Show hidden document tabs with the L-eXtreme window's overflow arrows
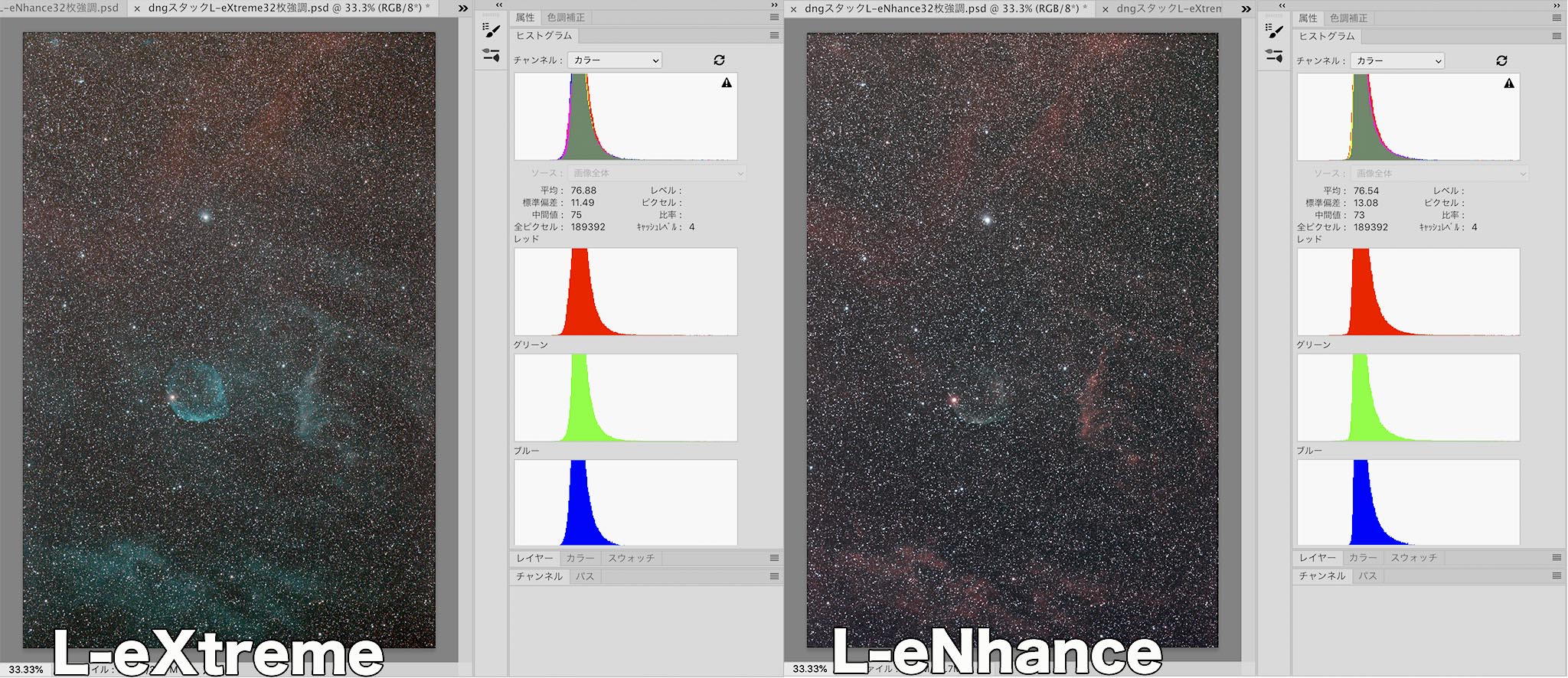 [x=463, y=8]
